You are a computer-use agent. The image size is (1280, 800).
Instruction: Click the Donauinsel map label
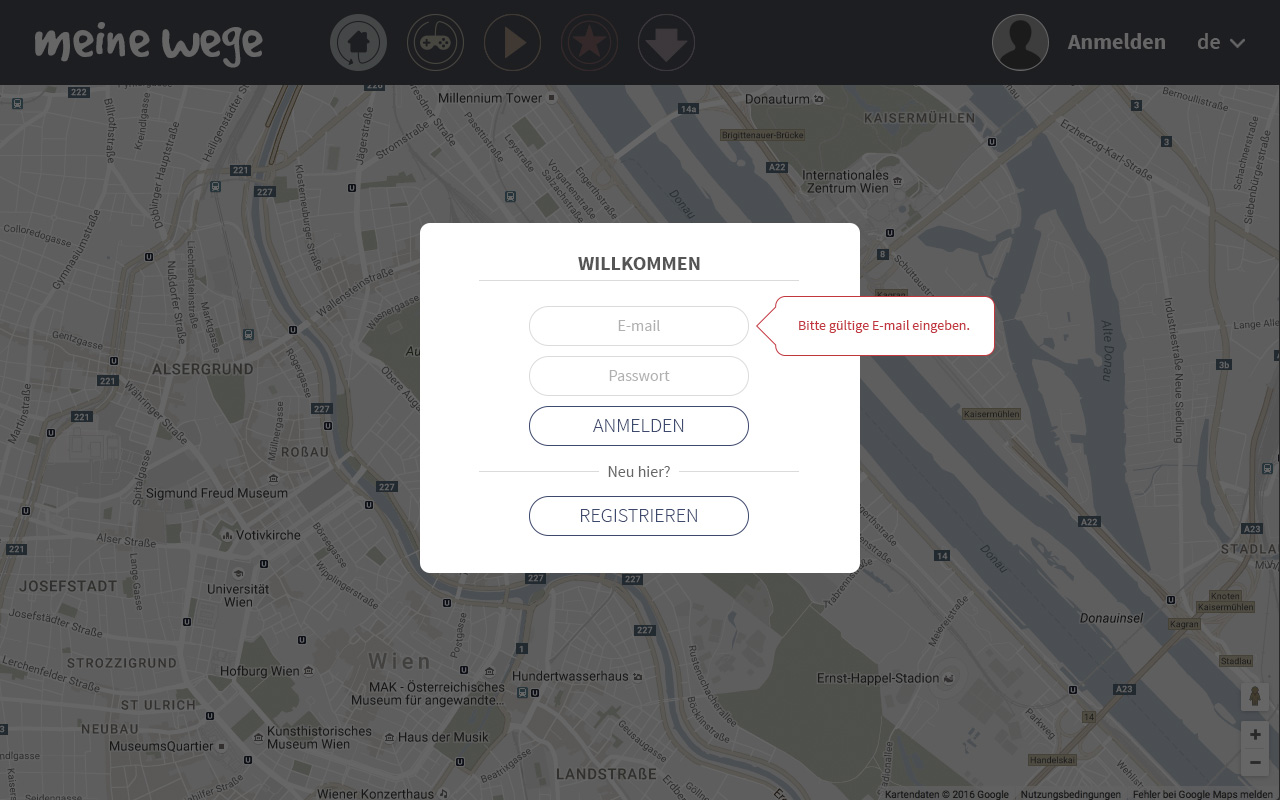(x=1111, y=618)
